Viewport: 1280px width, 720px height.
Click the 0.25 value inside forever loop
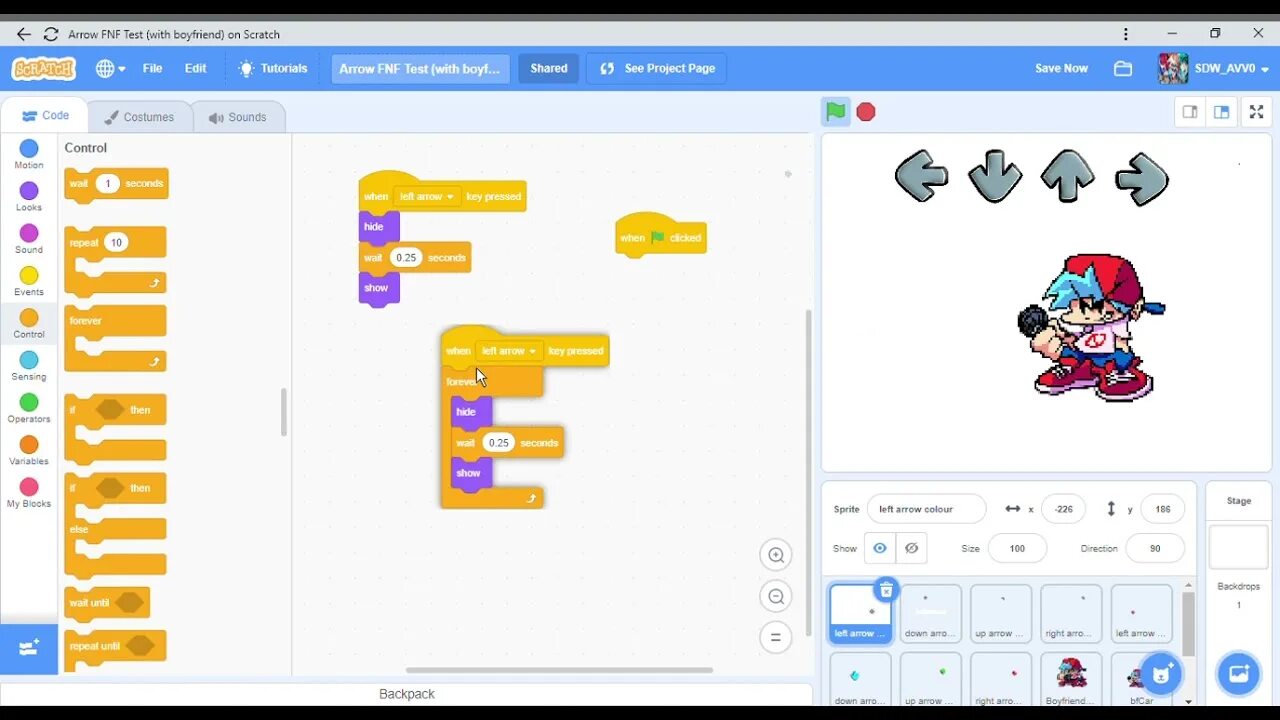pyautogui.click(x=498, y=443)
